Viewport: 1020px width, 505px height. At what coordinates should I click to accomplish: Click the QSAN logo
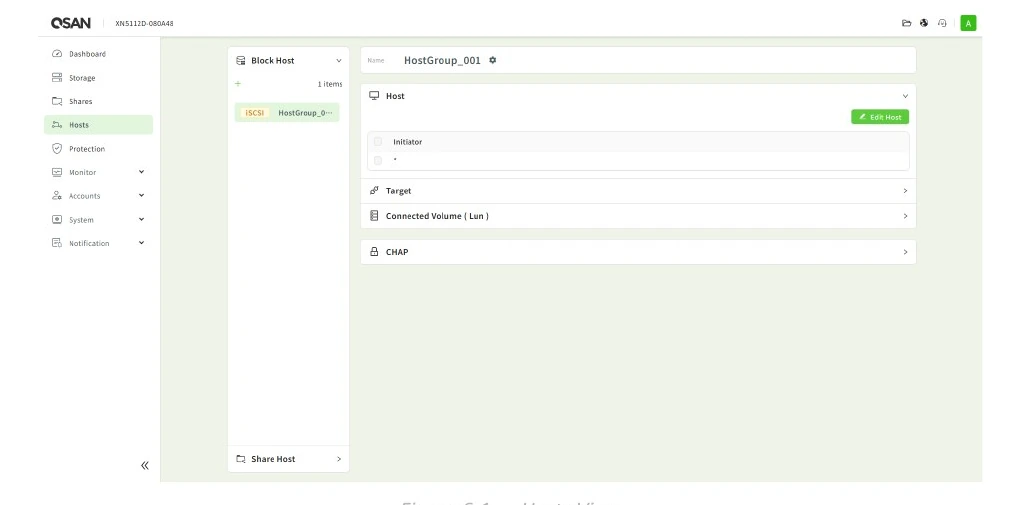point(70,23)
